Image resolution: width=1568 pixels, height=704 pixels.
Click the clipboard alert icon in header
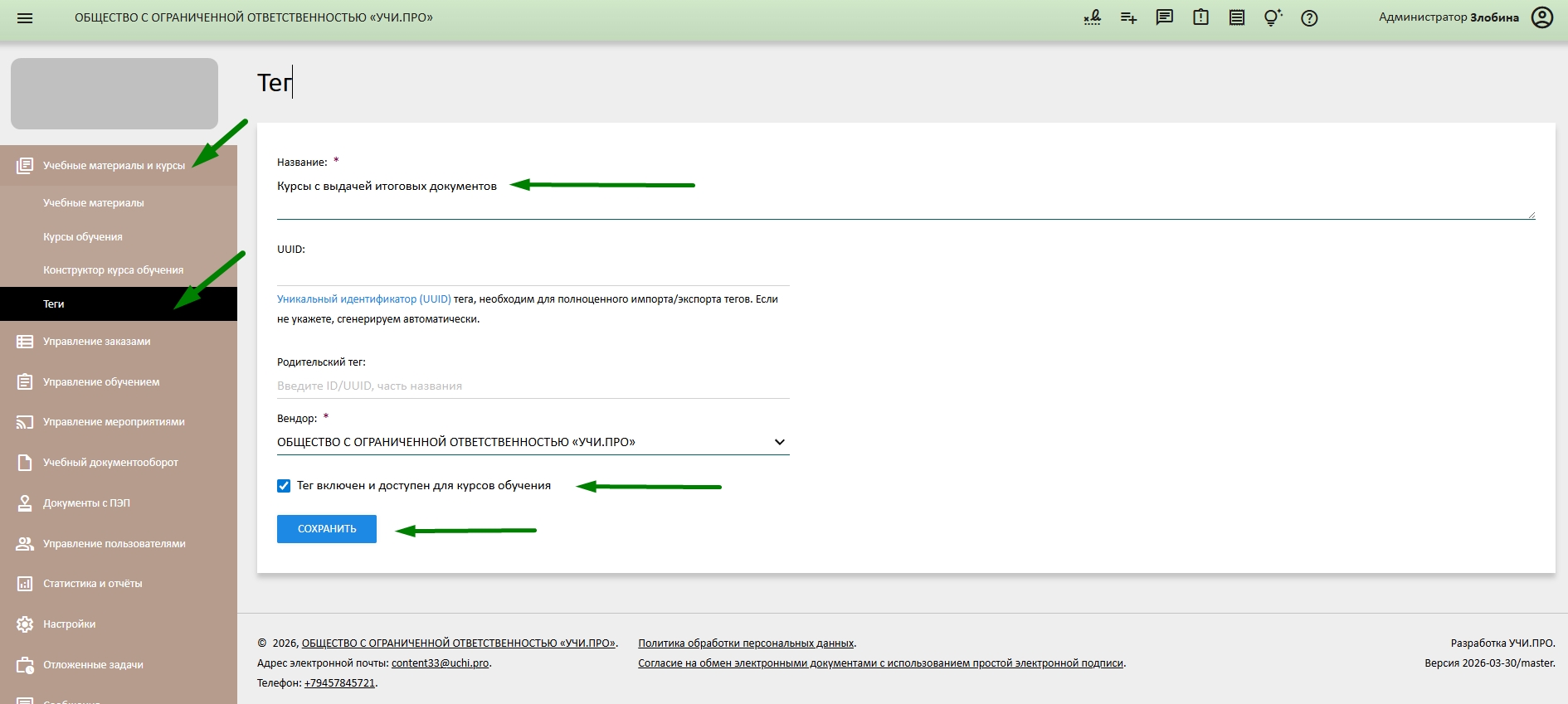(1200, 18)
